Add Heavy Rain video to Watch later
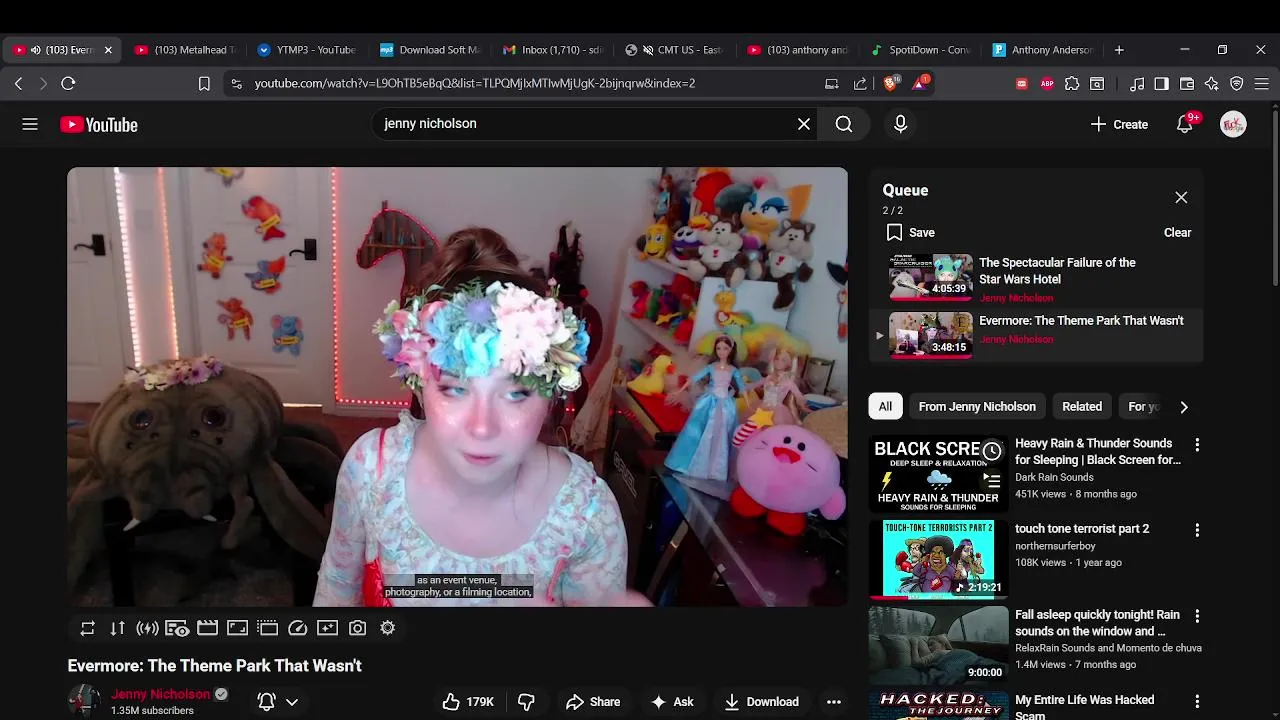Screen dimensions: 1280x720 991,452
